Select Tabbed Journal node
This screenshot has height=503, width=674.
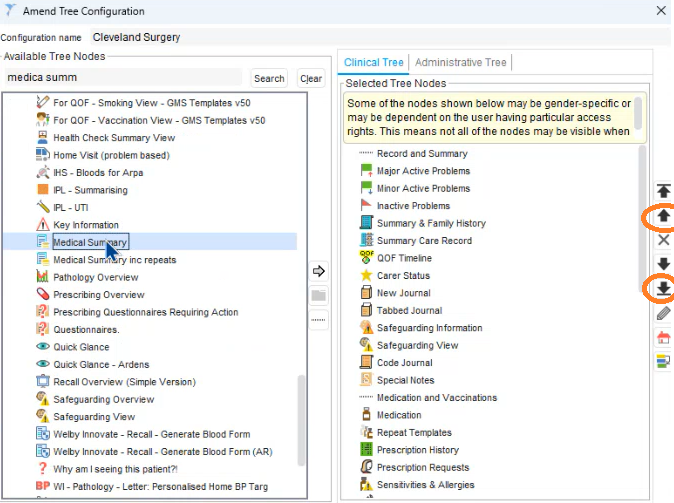point(409,310)
